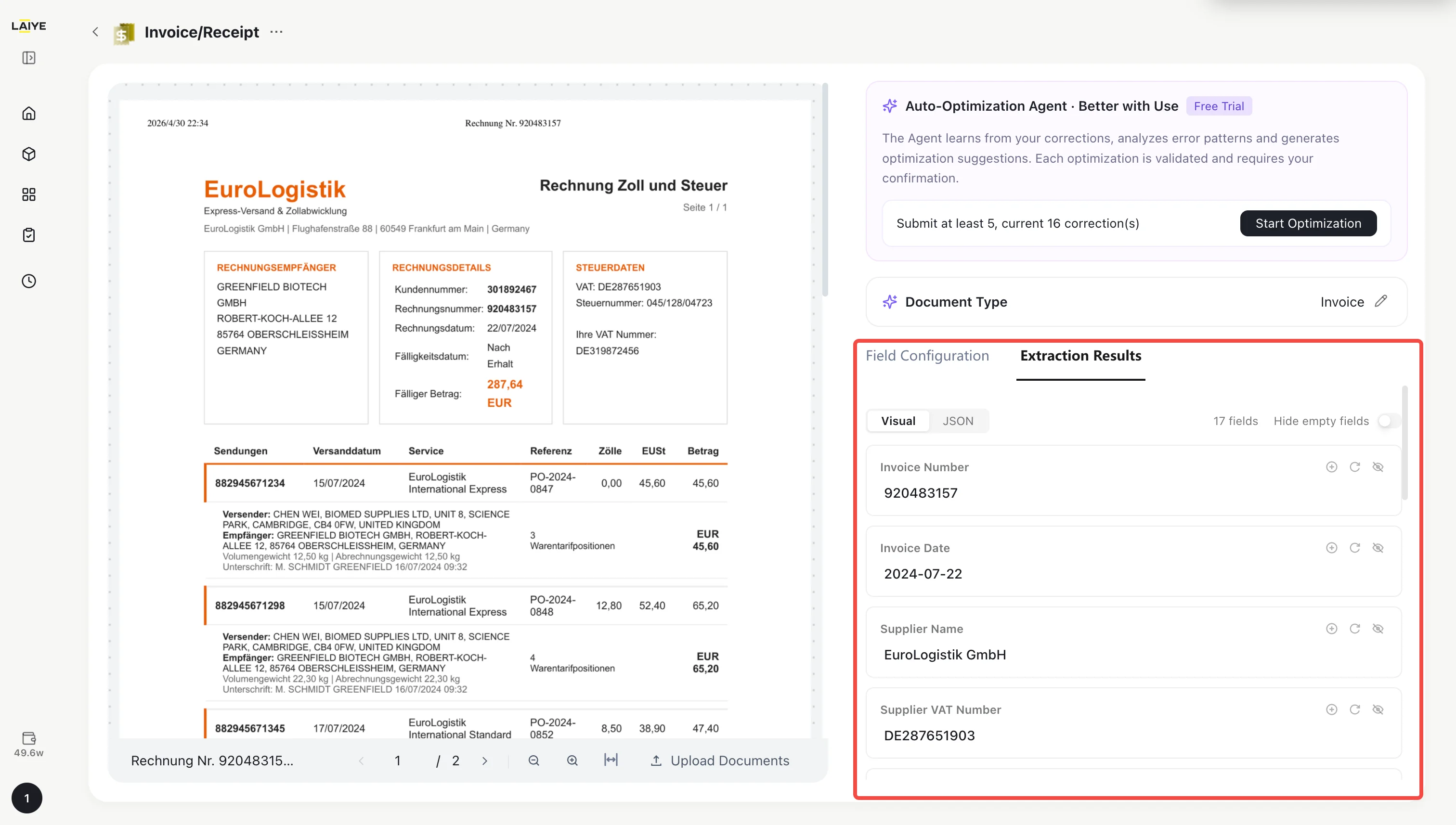Re-extract the Invoice Number field

pyautogui.click(x=1354, y=467)
